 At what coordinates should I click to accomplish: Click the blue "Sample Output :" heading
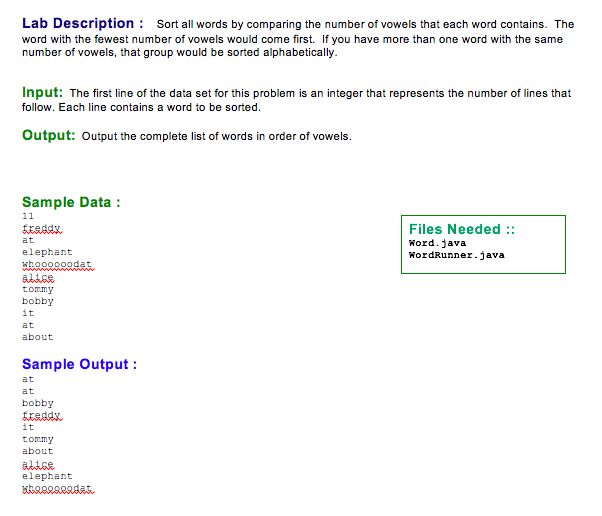pyautogui.click(x=79, y=364)
